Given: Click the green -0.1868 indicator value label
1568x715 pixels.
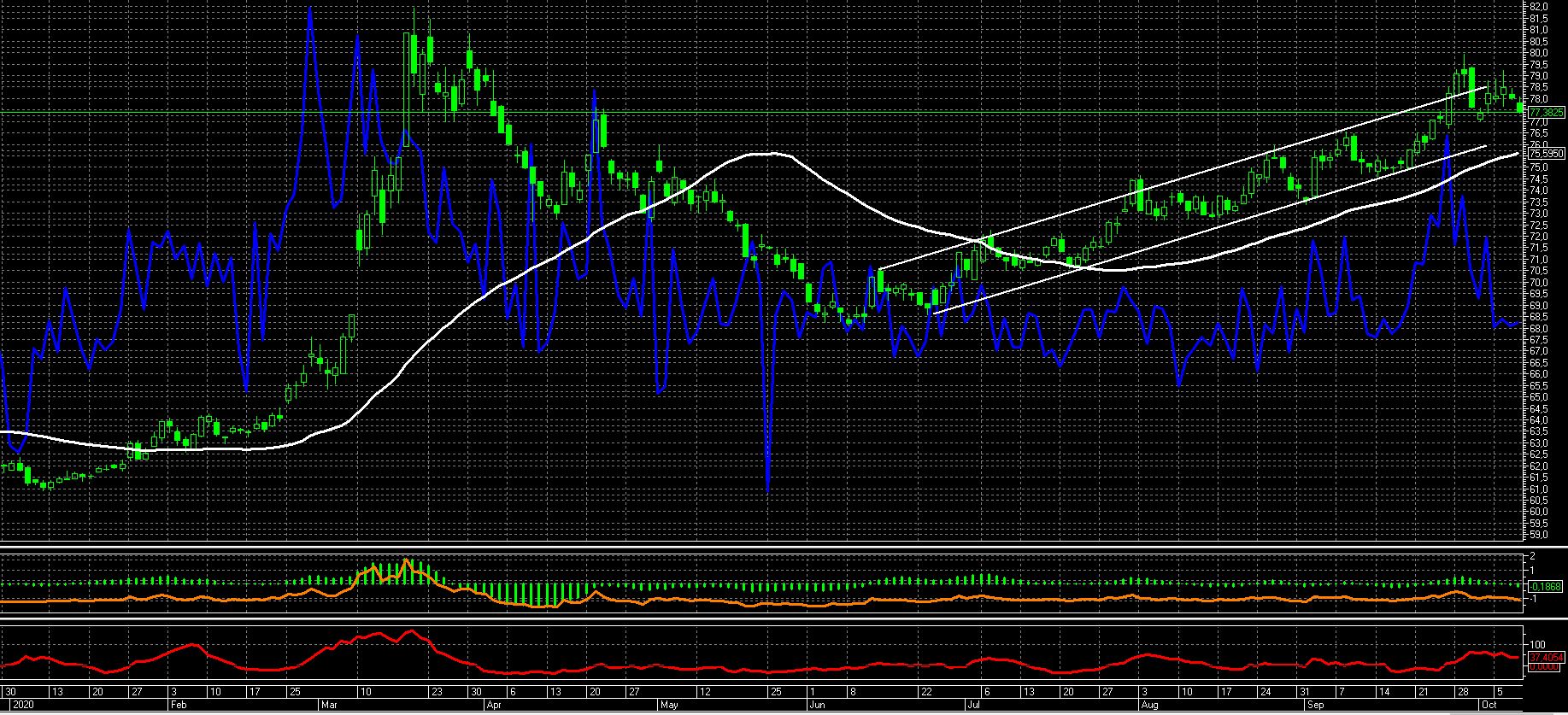Looking at the screenshot, I should [x=1545, y=587].
